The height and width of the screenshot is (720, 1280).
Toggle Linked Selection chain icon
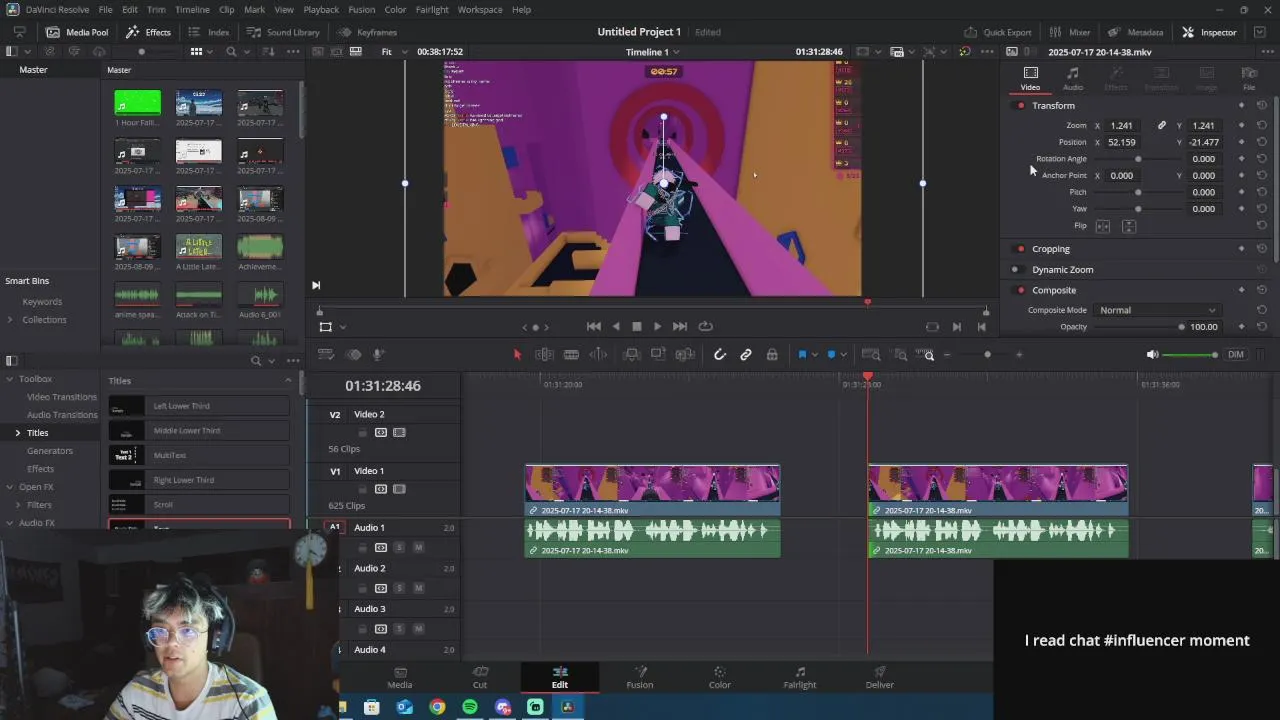[x=746, y=355]
